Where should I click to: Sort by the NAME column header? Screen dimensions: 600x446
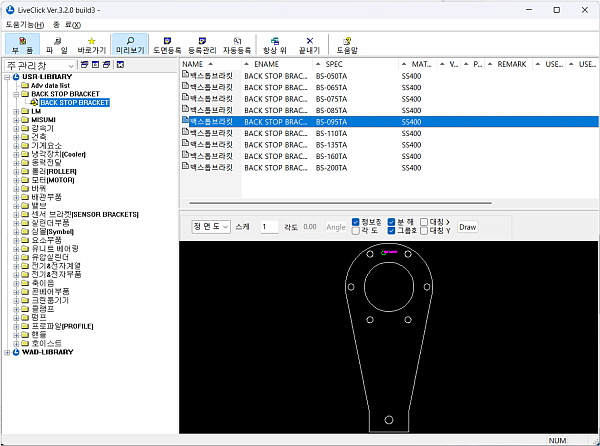pos(210,64)
